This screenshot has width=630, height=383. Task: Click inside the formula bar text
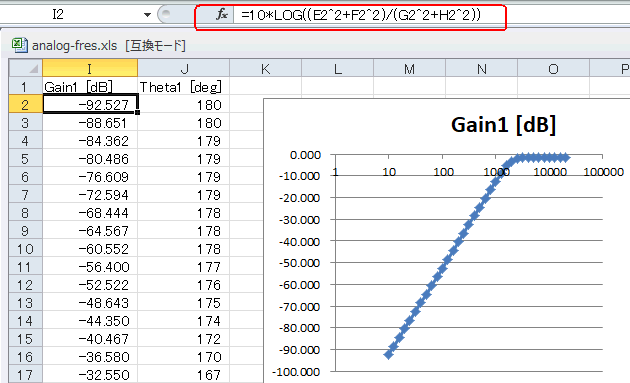click(x=360, y=15)
